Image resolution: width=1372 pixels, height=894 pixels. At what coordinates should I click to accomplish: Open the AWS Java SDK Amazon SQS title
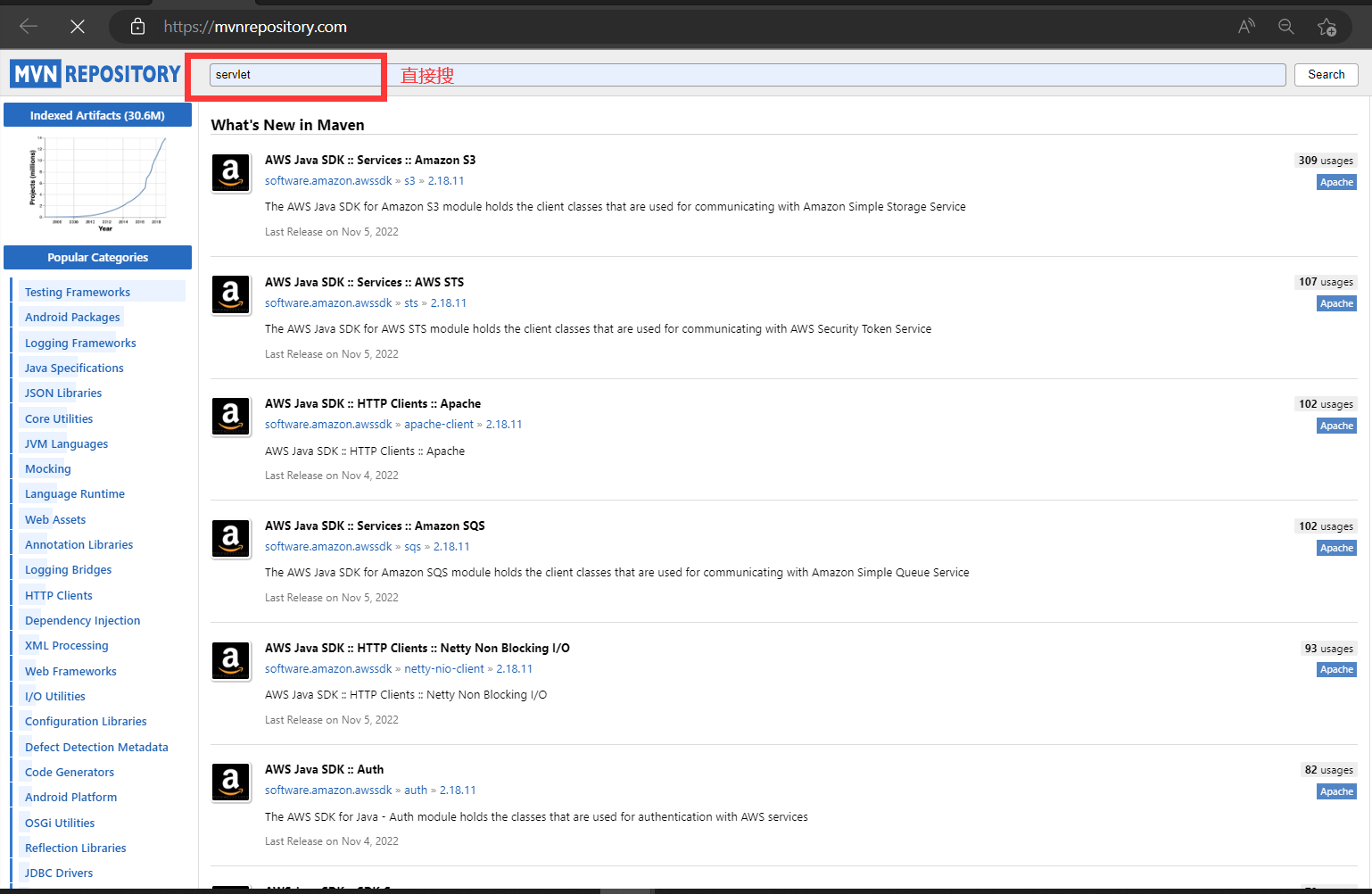[x=375, y=526]
